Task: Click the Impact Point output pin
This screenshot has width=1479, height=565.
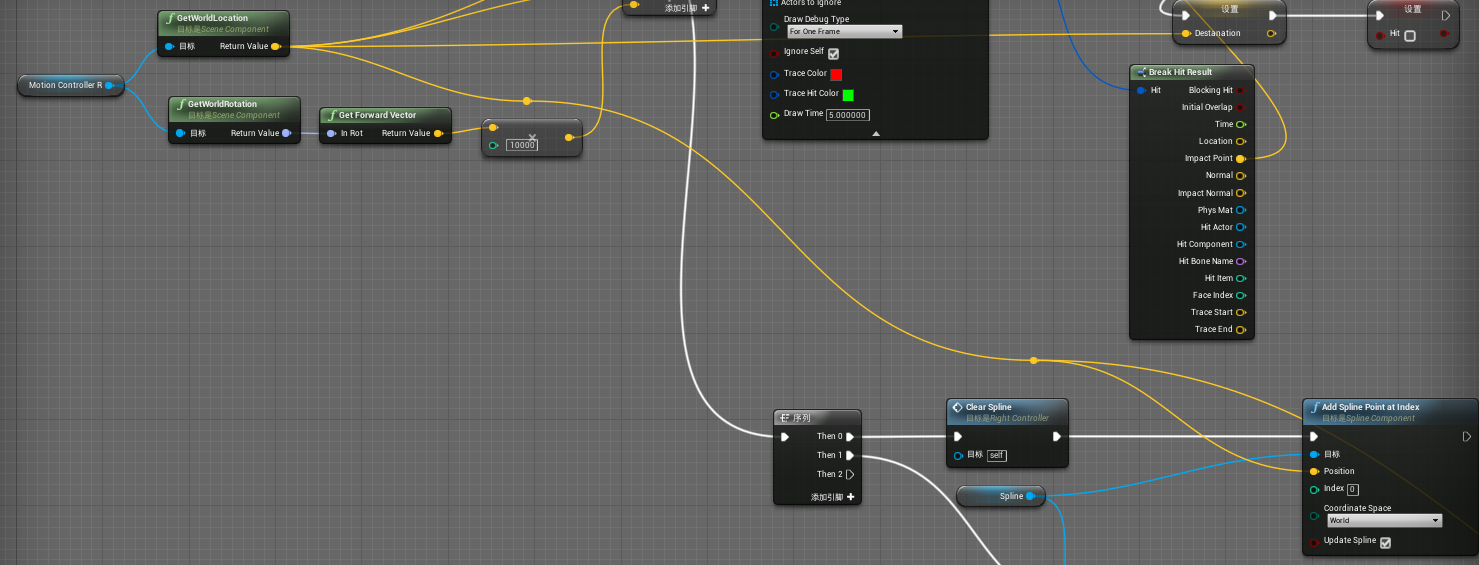Action: [1241, 158]
